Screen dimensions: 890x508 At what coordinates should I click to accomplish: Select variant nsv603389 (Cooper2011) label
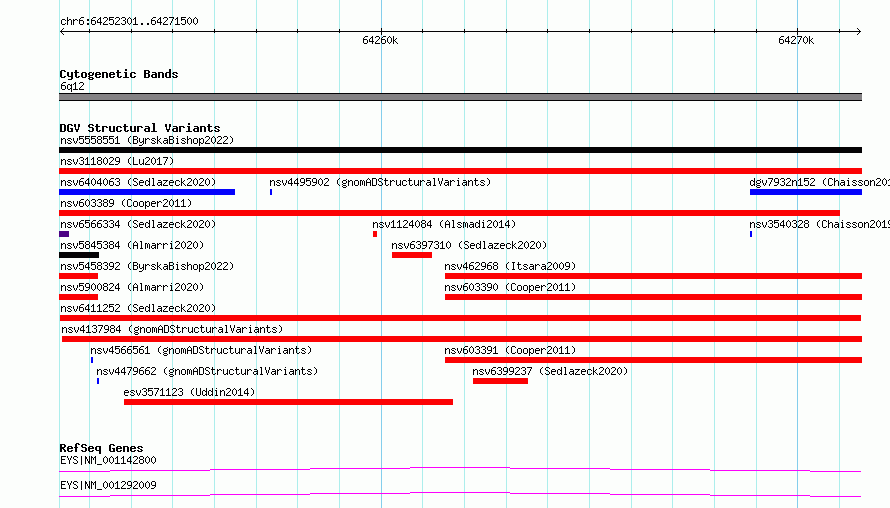126,203
